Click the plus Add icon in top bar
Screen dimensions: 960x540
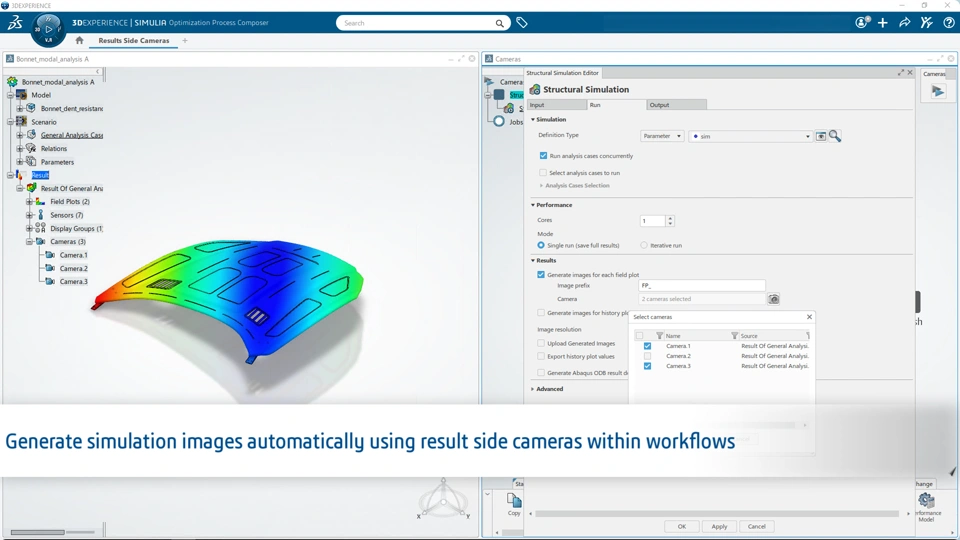point(882,23)
